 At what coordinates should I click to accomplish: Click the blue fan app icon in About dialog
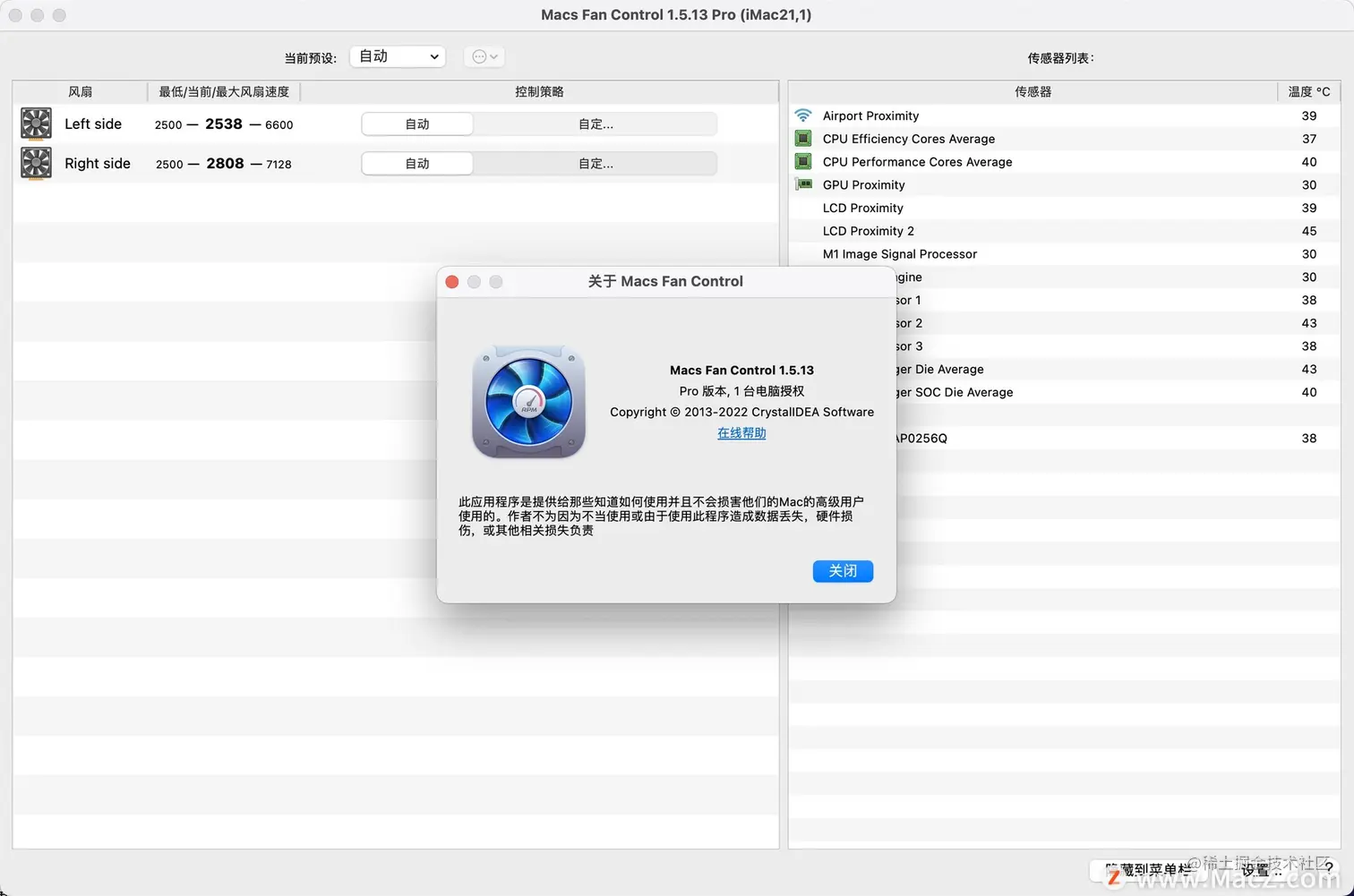coord(528,402)
